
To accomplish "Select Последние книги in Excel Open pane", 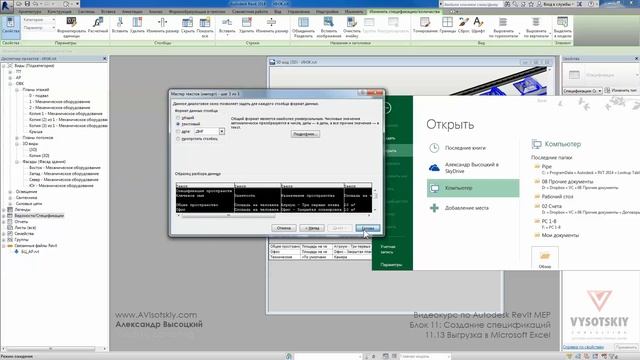I will (465, 148).
